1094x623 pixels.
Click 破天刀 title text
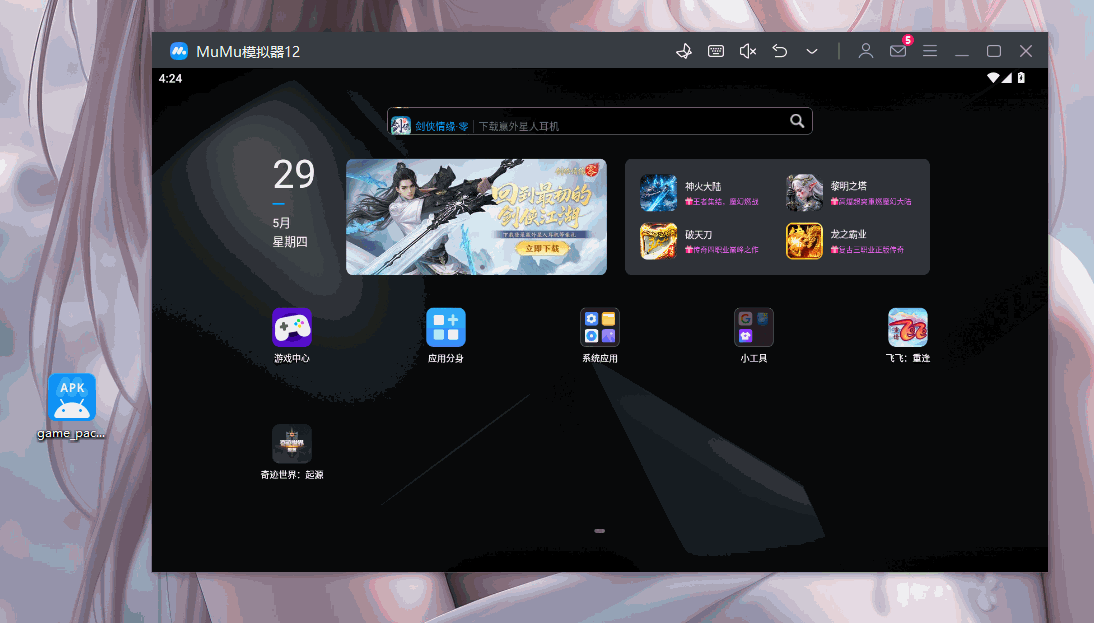click(x=698, y=234)
